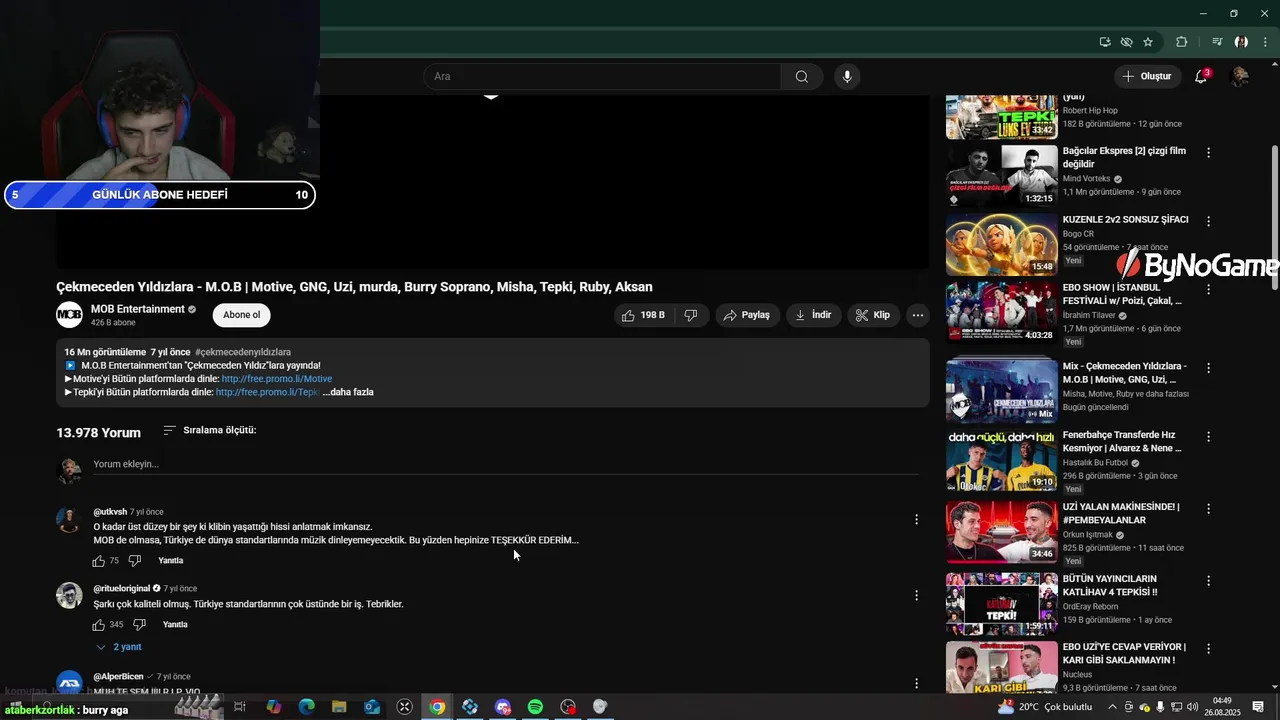
Task: Open Chrome three-dot menu
Action: (1266, 42)
